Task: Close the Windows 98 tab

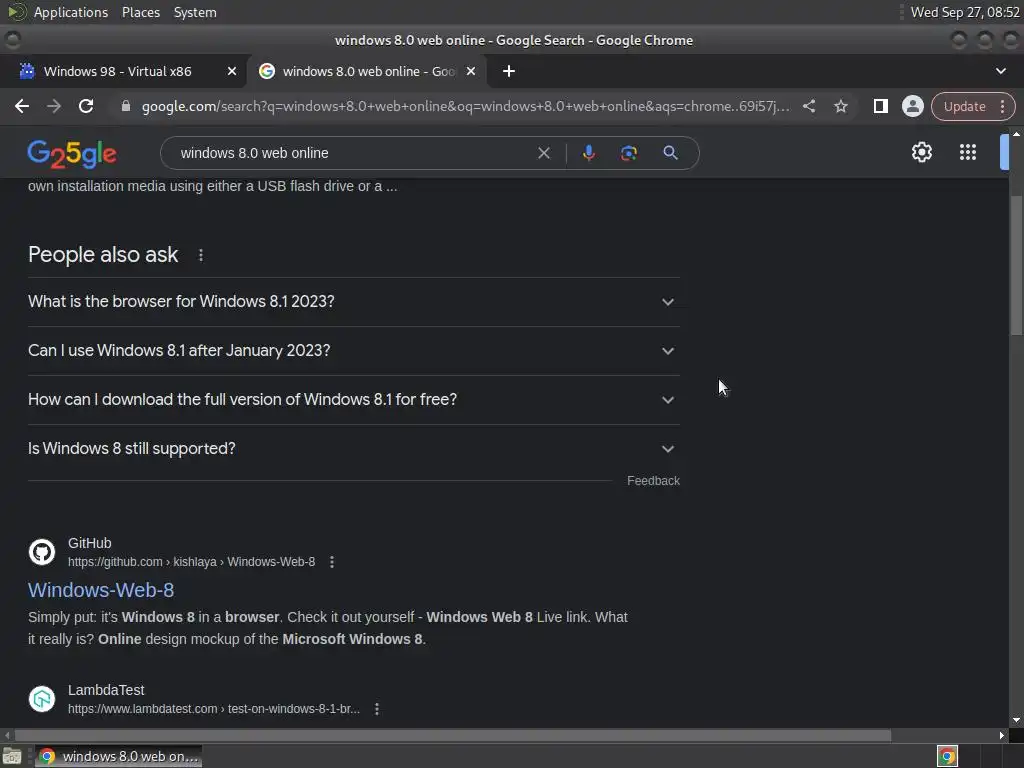Action: click(232, 71)
